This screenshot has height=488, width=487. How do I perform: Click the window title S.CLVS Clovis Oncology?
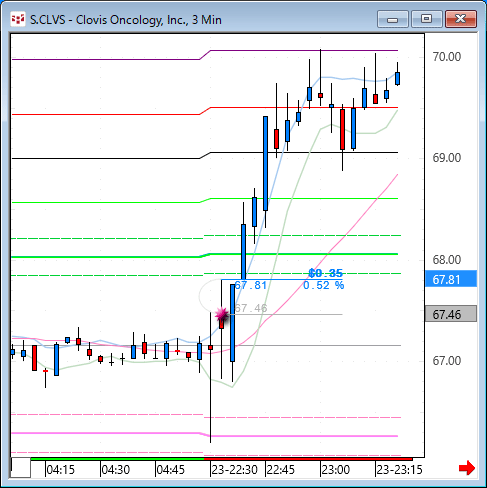126,20
